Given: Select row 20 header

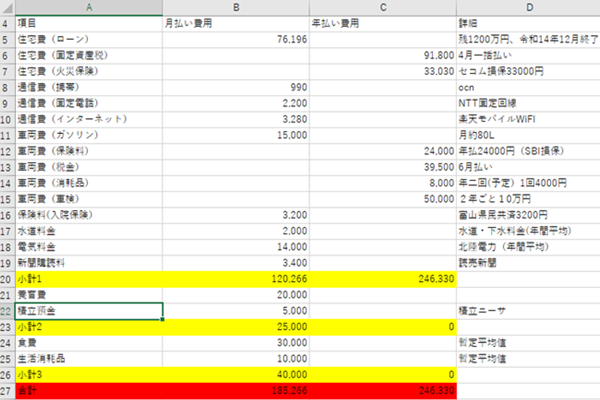Looking at the screenshot, I should click(8, 278).
